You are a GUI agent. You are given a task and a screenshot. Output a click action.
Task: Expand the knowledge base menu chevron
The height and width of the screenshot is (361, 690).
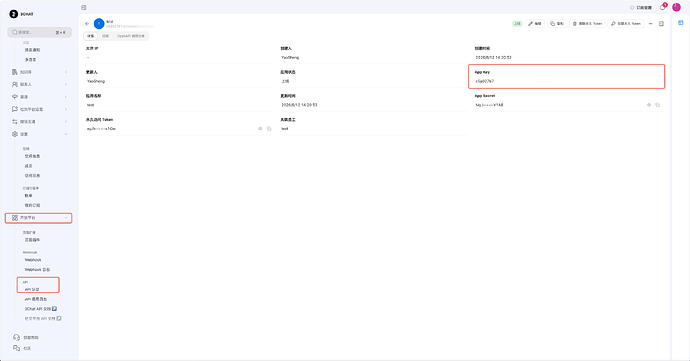pyautogui.click(x=66, y=72)
